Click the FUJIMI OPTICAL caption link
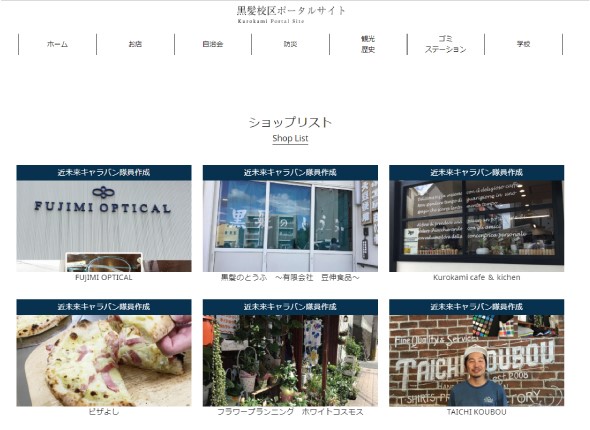This screenshot has width=590, height=430. click(x=104, y=278)
